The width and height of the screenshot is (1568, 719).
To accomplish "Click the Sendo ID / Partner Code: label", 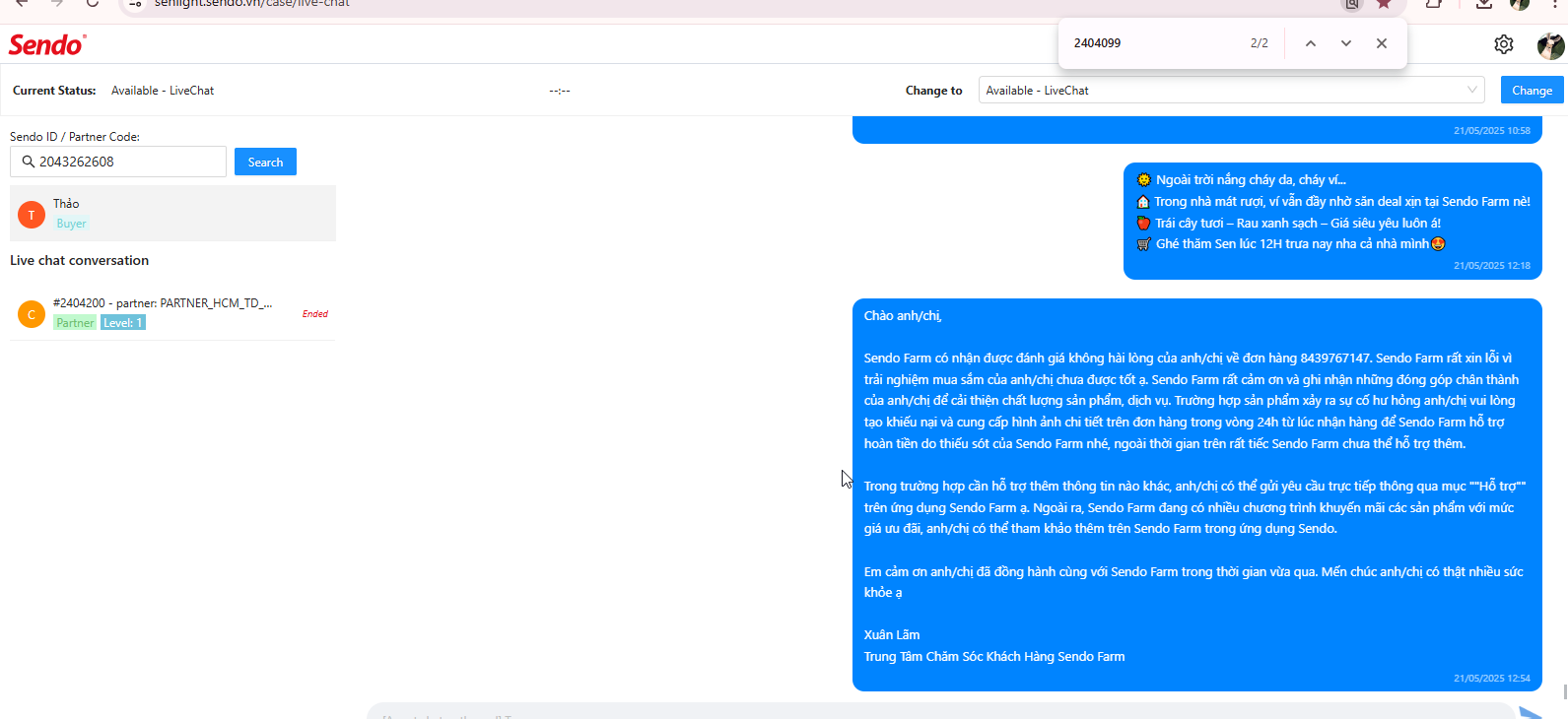I will tap(75, 137).
